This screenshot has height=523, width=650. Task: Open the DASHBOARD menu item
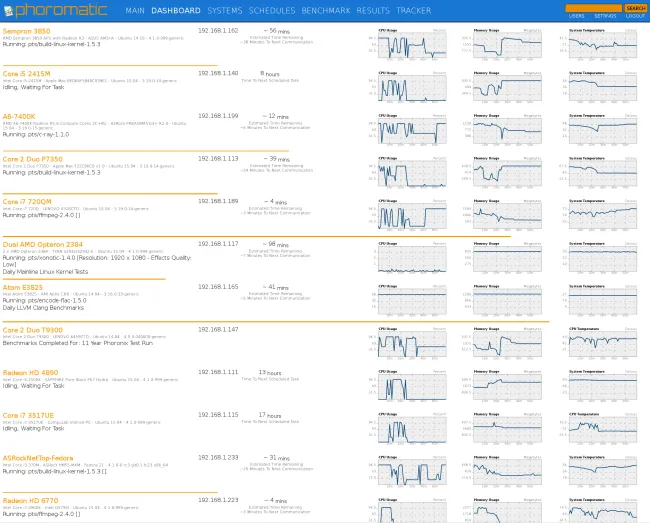click(x=176, y=11)
